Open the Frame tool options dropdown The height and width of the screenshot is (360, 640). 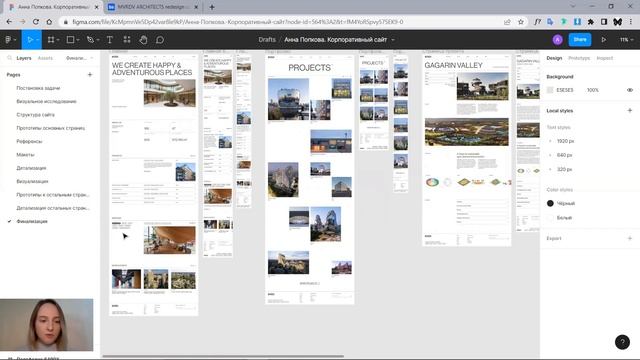click(58, 40)
